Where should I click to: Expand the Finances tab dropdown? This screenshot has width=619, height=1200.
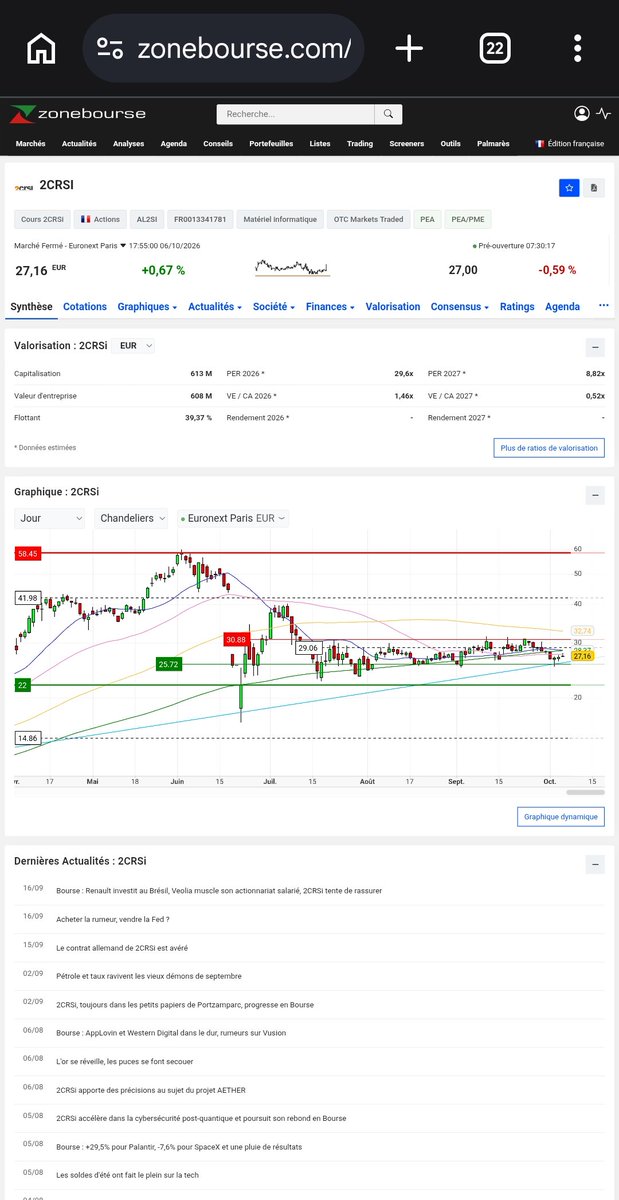tap(331, 307)
